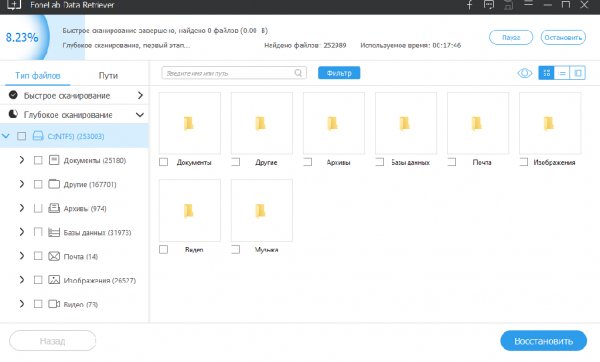Open the Видео folder thumbnail
The height and width of the screenshot is (362, 600).
coord(190,210)
